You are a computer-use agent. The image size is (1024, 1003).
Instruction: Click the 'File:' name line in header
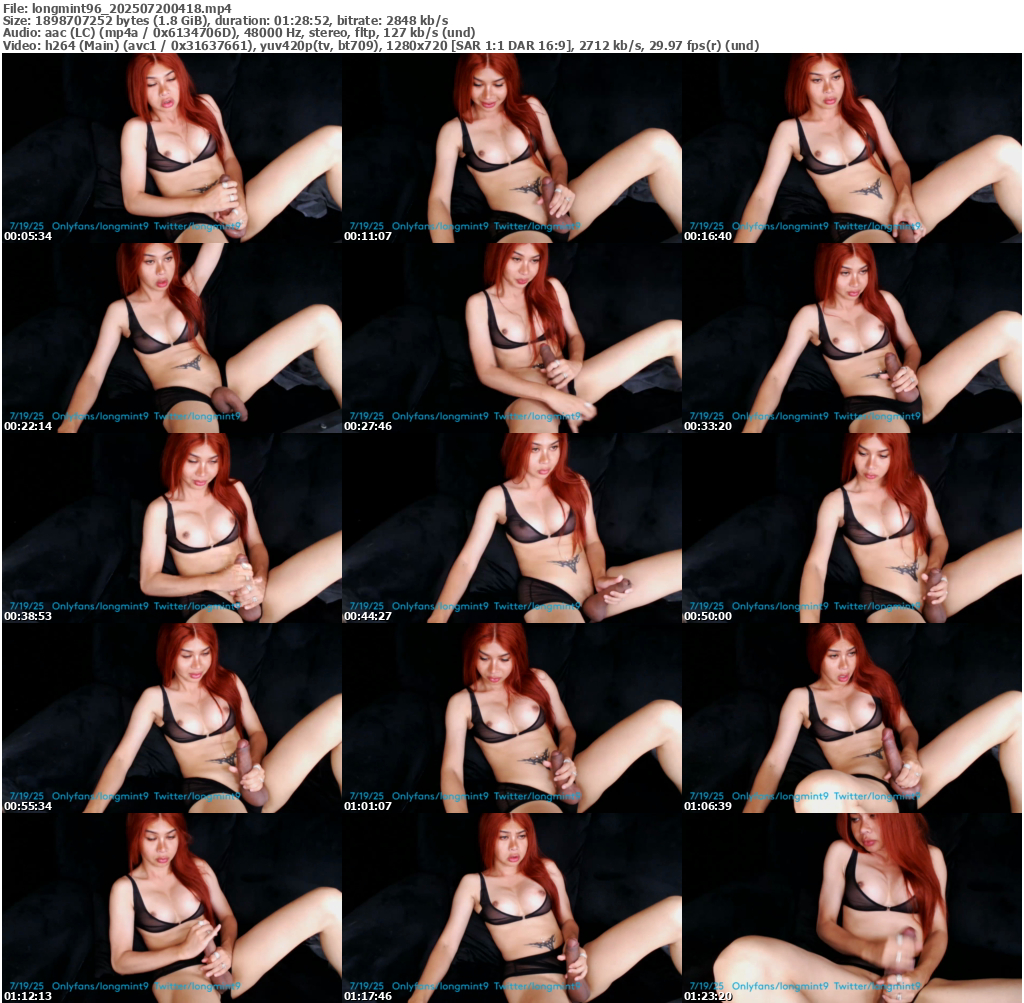(117, 8)
